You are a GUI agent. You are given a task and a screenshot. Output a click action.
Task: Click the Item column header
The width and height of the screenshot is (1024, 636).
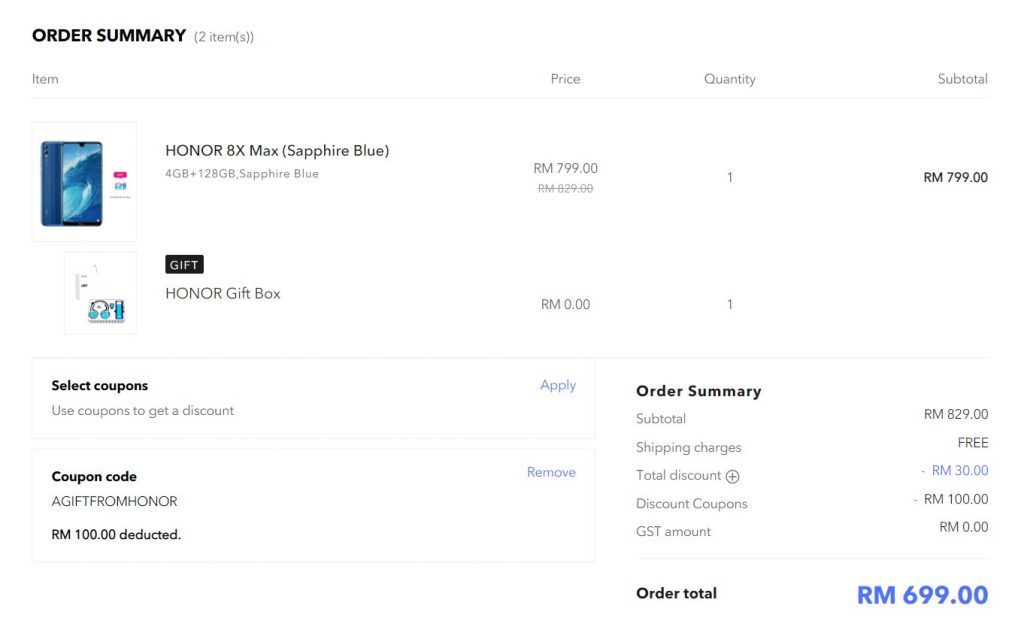pyautogui.click(x=45, y=79)
